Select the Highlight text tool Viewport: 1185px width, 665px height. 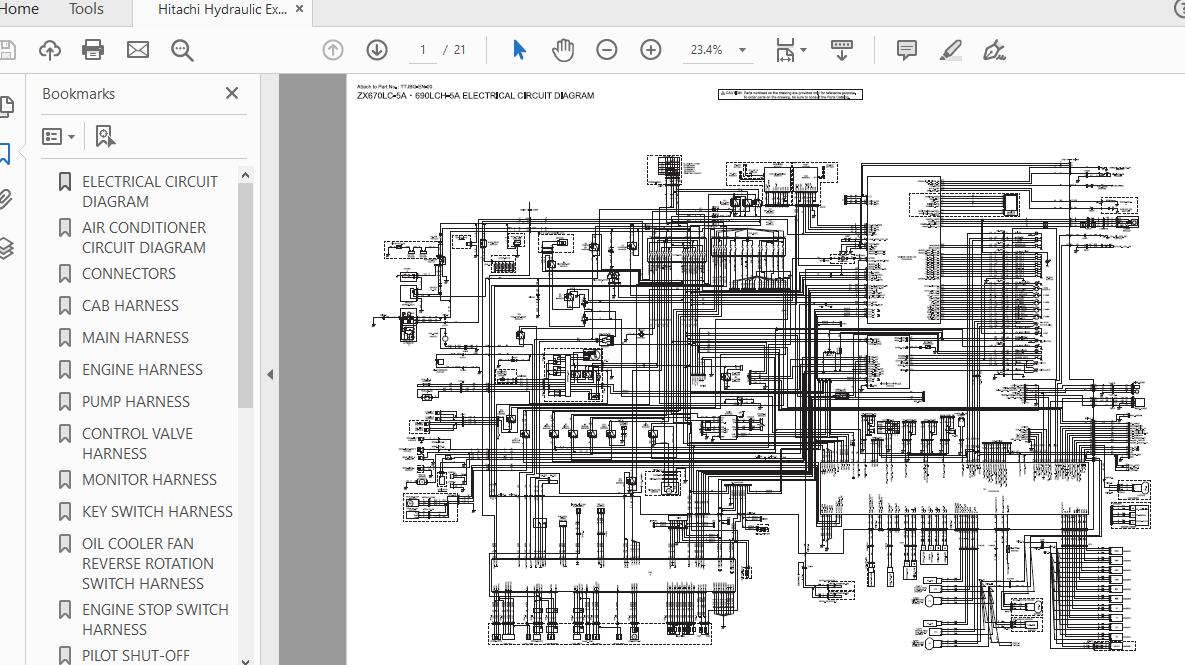(x=950, y=48)
